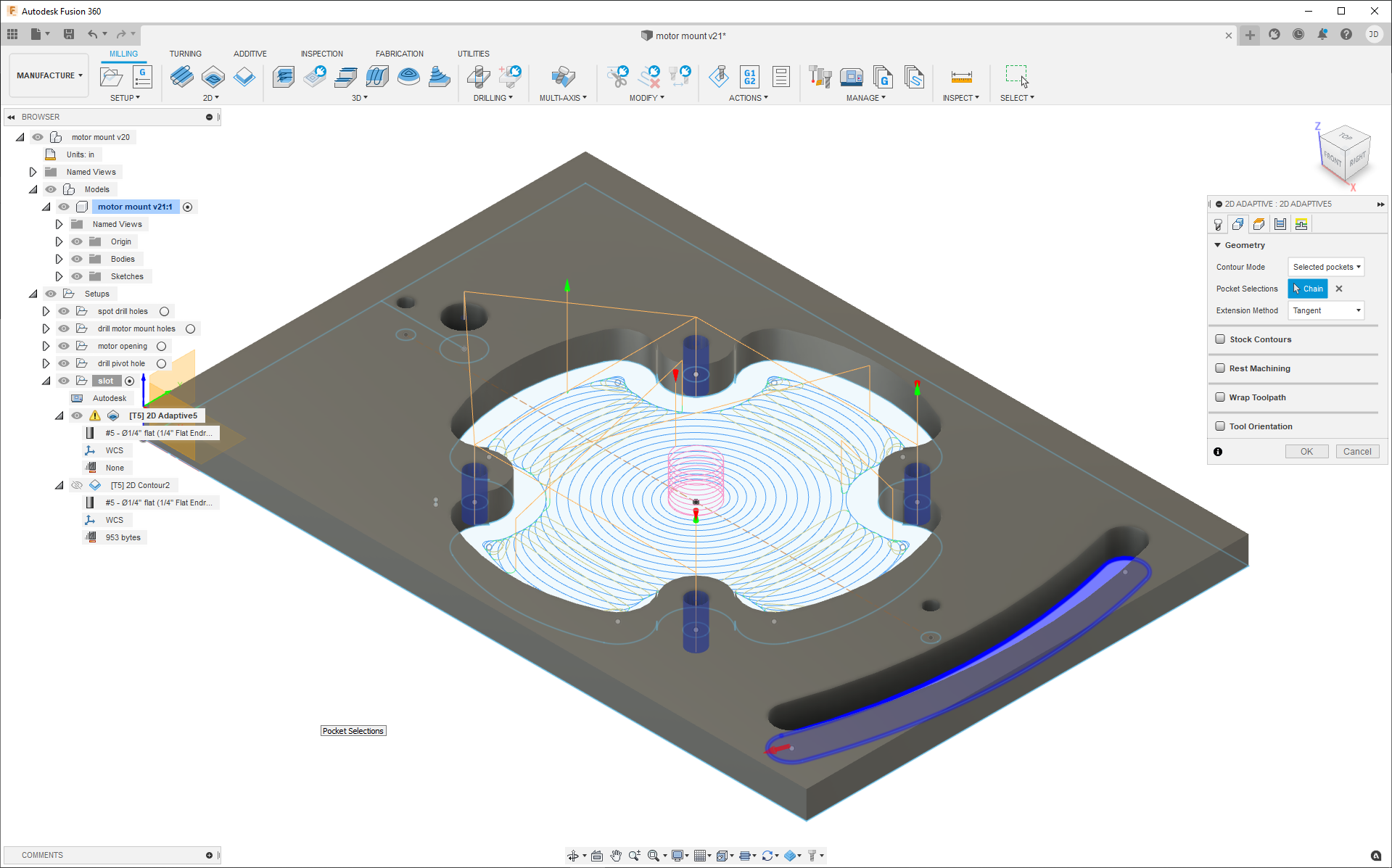Open the Tool tab in 2D Adaptive dialog
Image resolution: width=1392 pixels, height=868 pixels.
[1218, 224]
